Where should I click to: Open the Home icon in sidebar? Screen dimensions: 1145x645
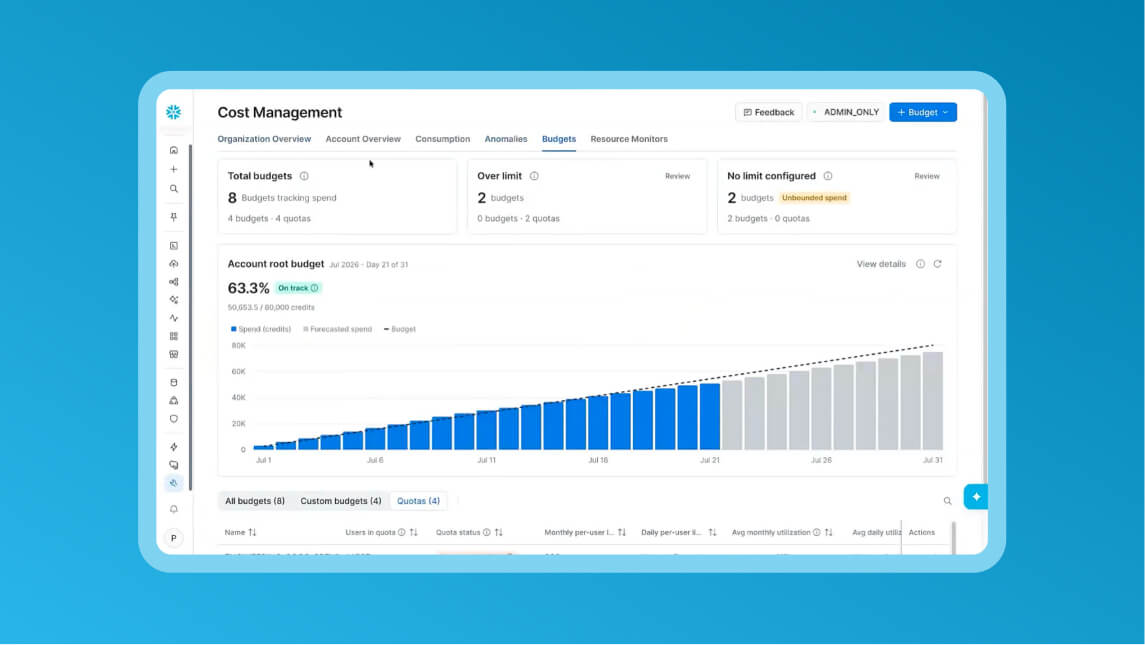pos(174,150)
